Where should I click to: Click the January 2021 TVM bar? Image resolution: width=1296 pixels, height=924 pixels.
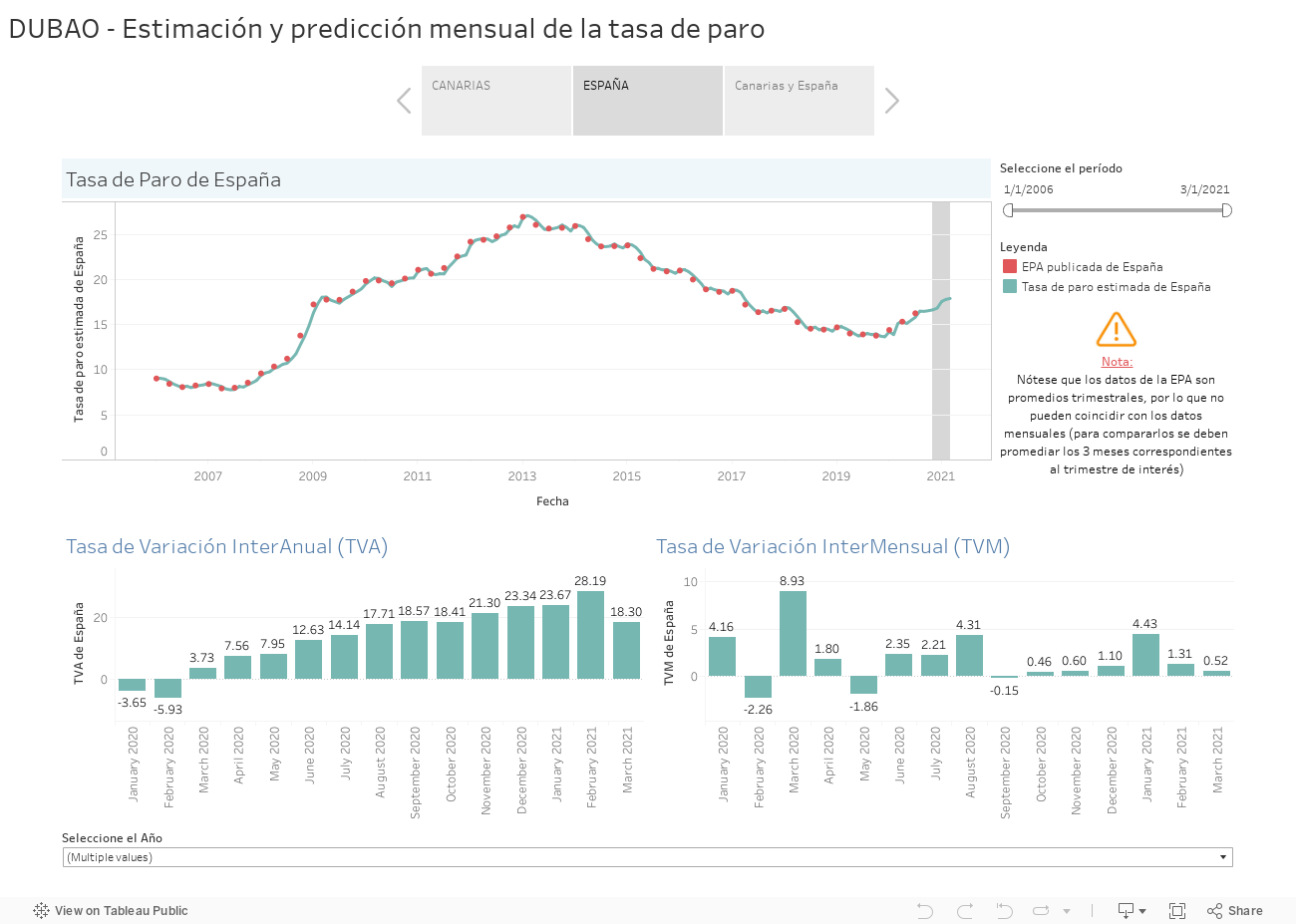(1145, 655)
